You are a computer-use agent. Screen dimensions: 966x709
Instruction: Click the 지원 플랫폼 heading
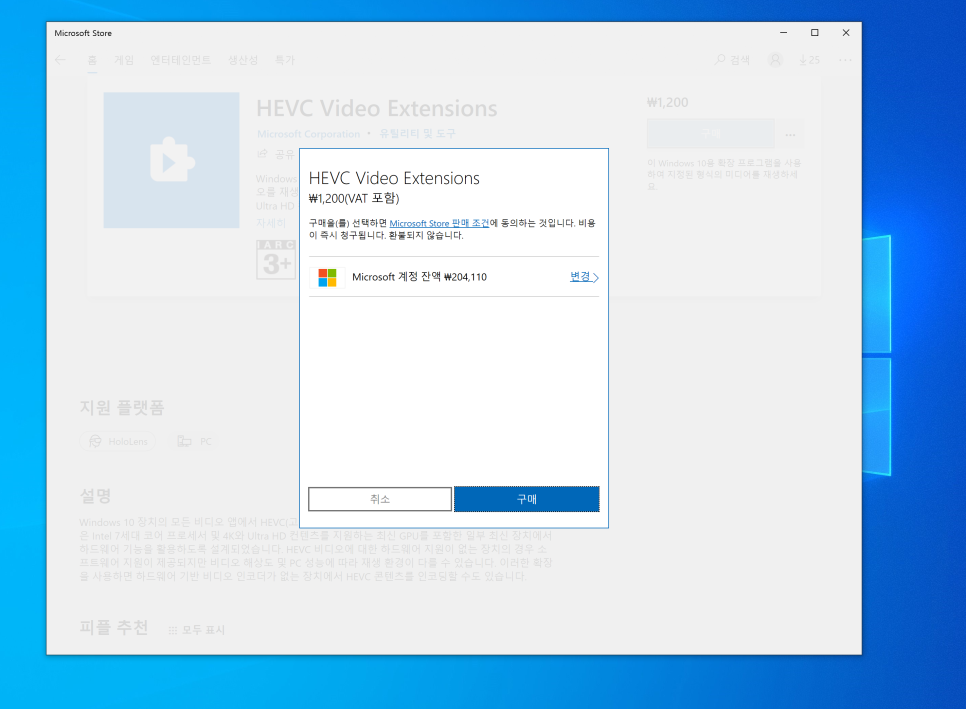tap(122, 407)
